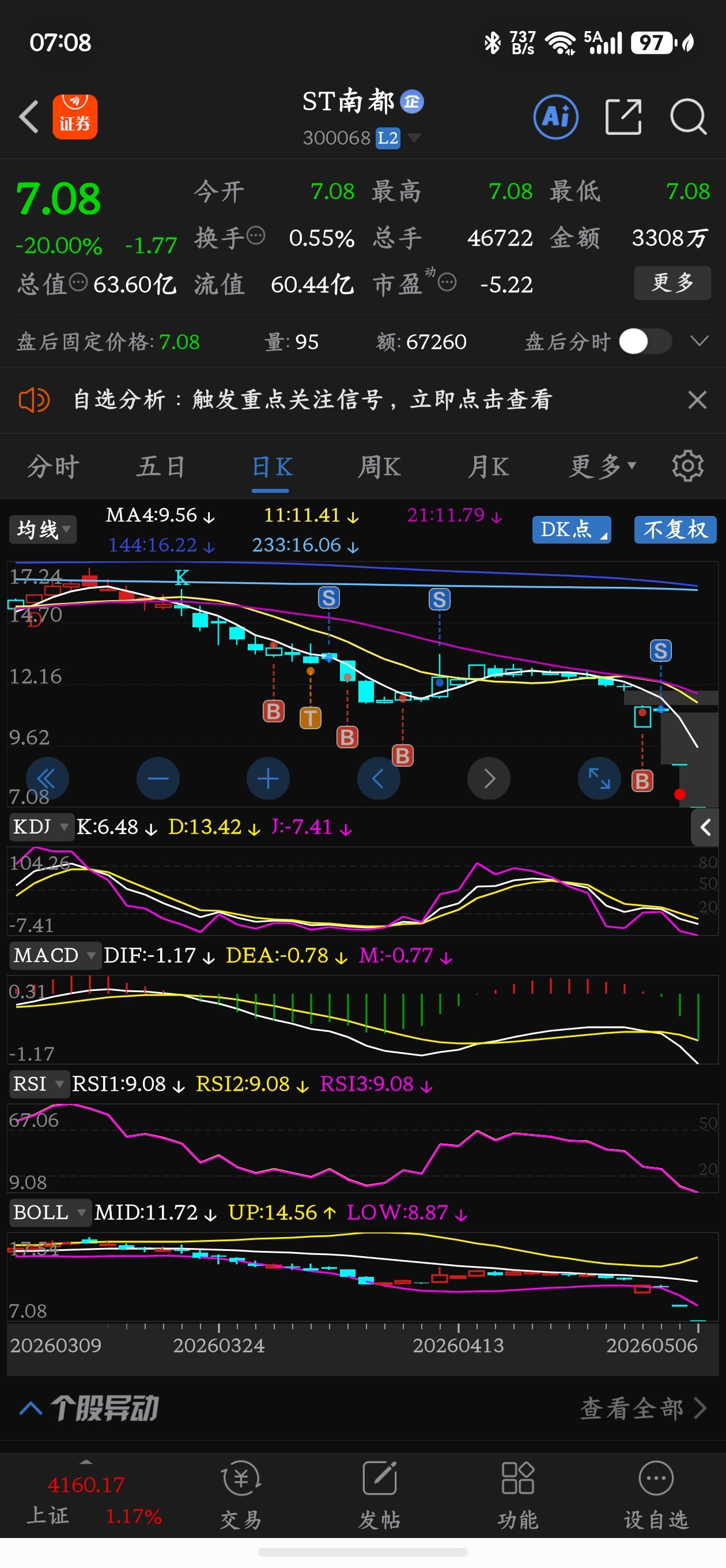The width and height of the screenshot is (726, 1568).
Task: Dismiss the 自选分析 notification banner
Action: (697, 400)
